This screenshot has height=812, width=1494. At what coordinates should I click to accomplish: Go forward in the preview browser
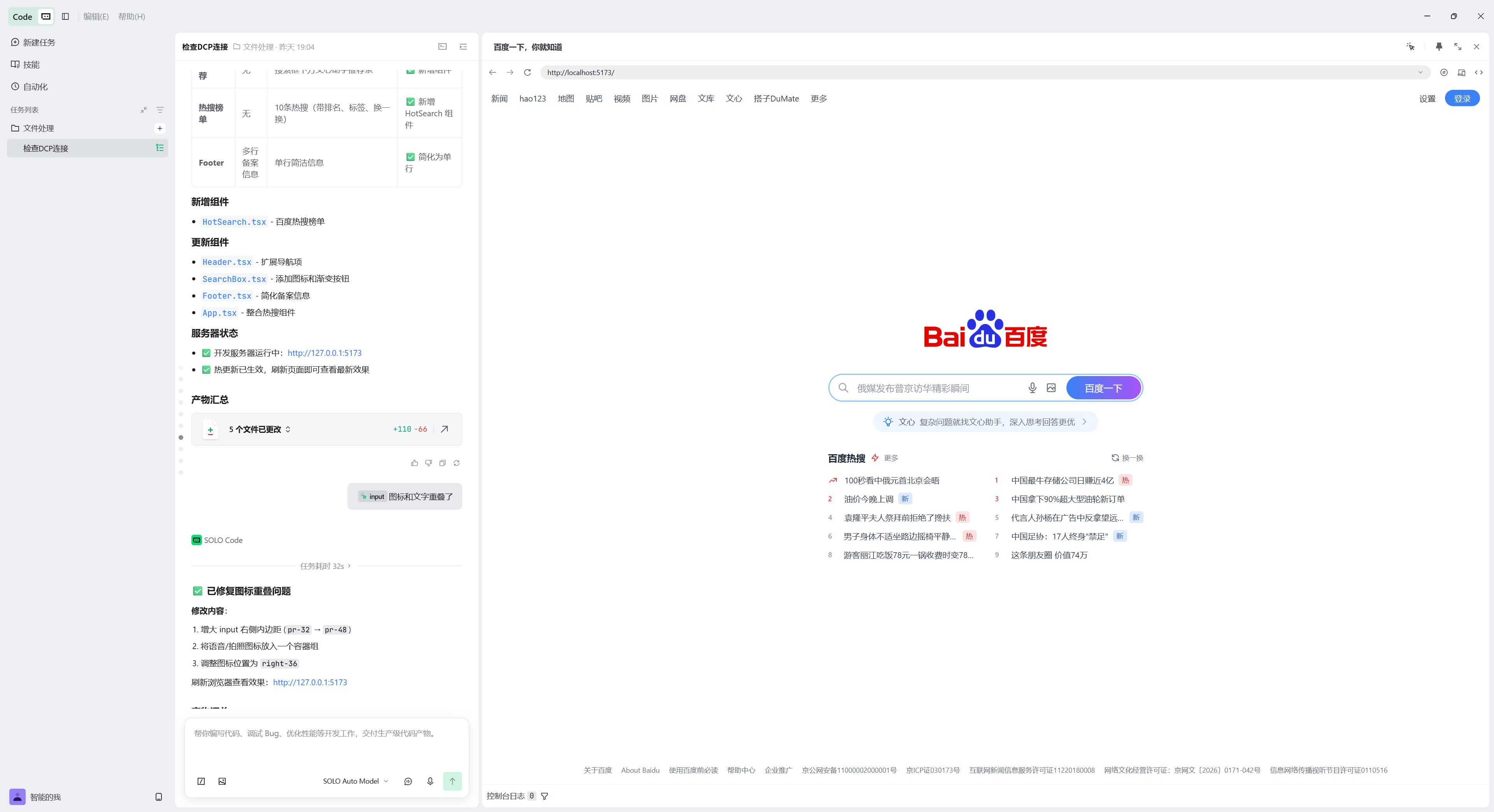point(510,72)
